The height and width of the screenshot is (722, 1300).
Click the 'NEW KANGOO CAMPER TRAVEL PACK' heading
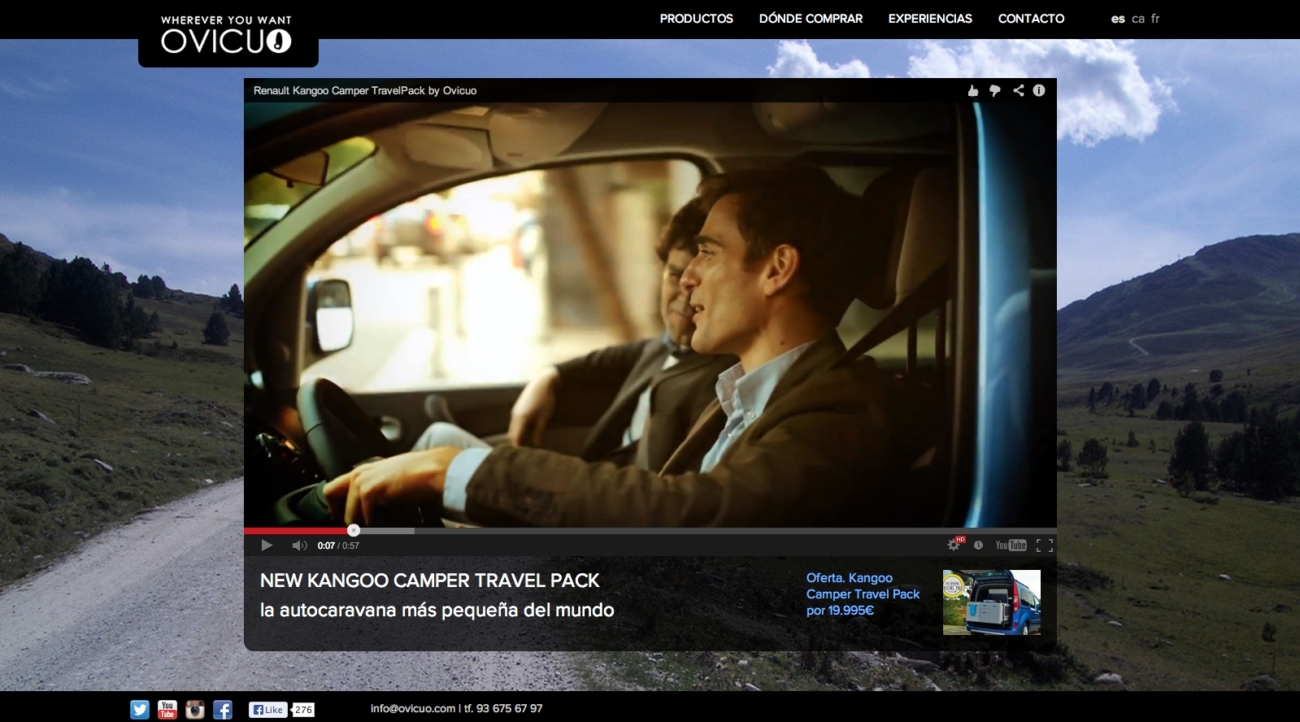pyautogui.click(x=430, y=581)
